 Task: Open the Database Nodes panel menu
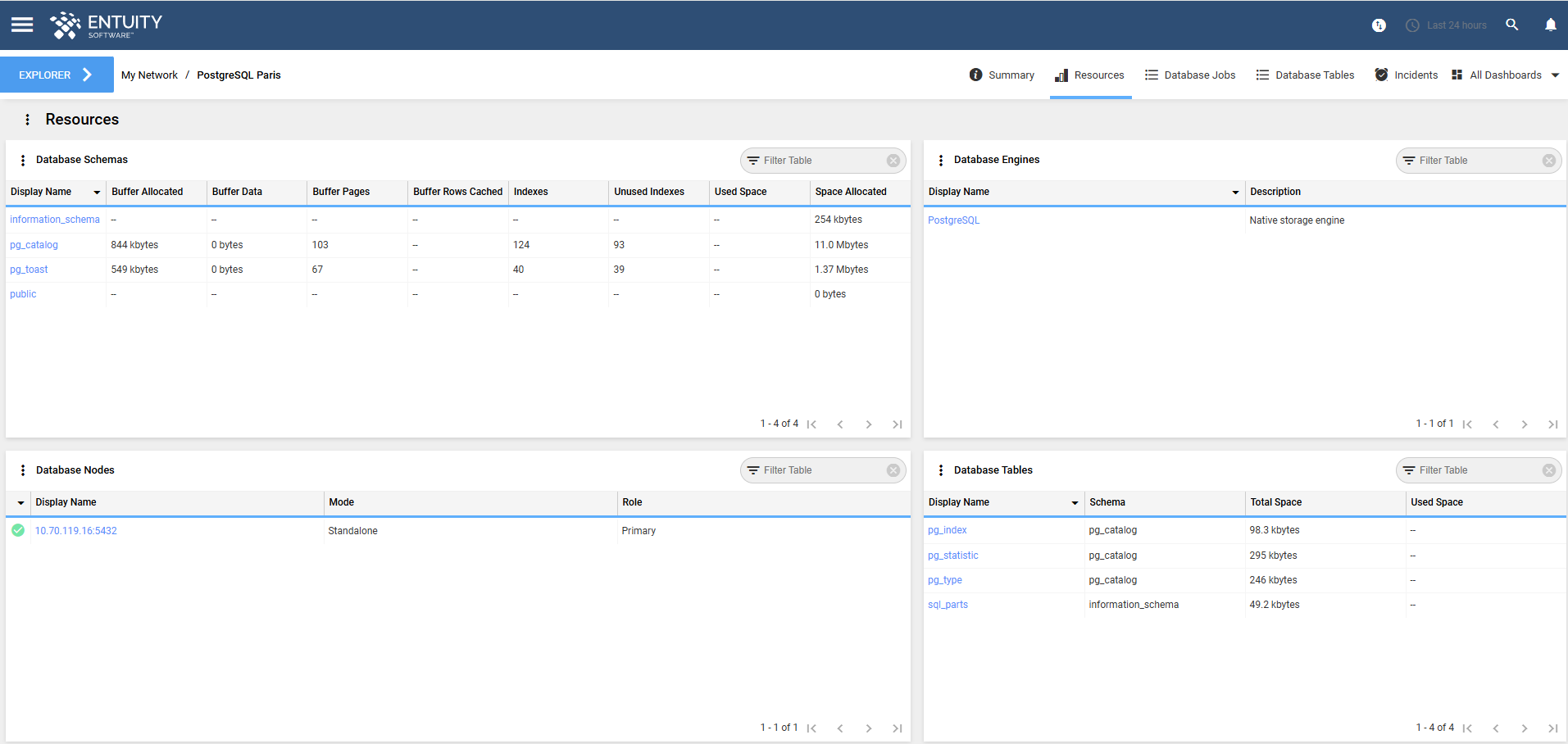point(23,470)
